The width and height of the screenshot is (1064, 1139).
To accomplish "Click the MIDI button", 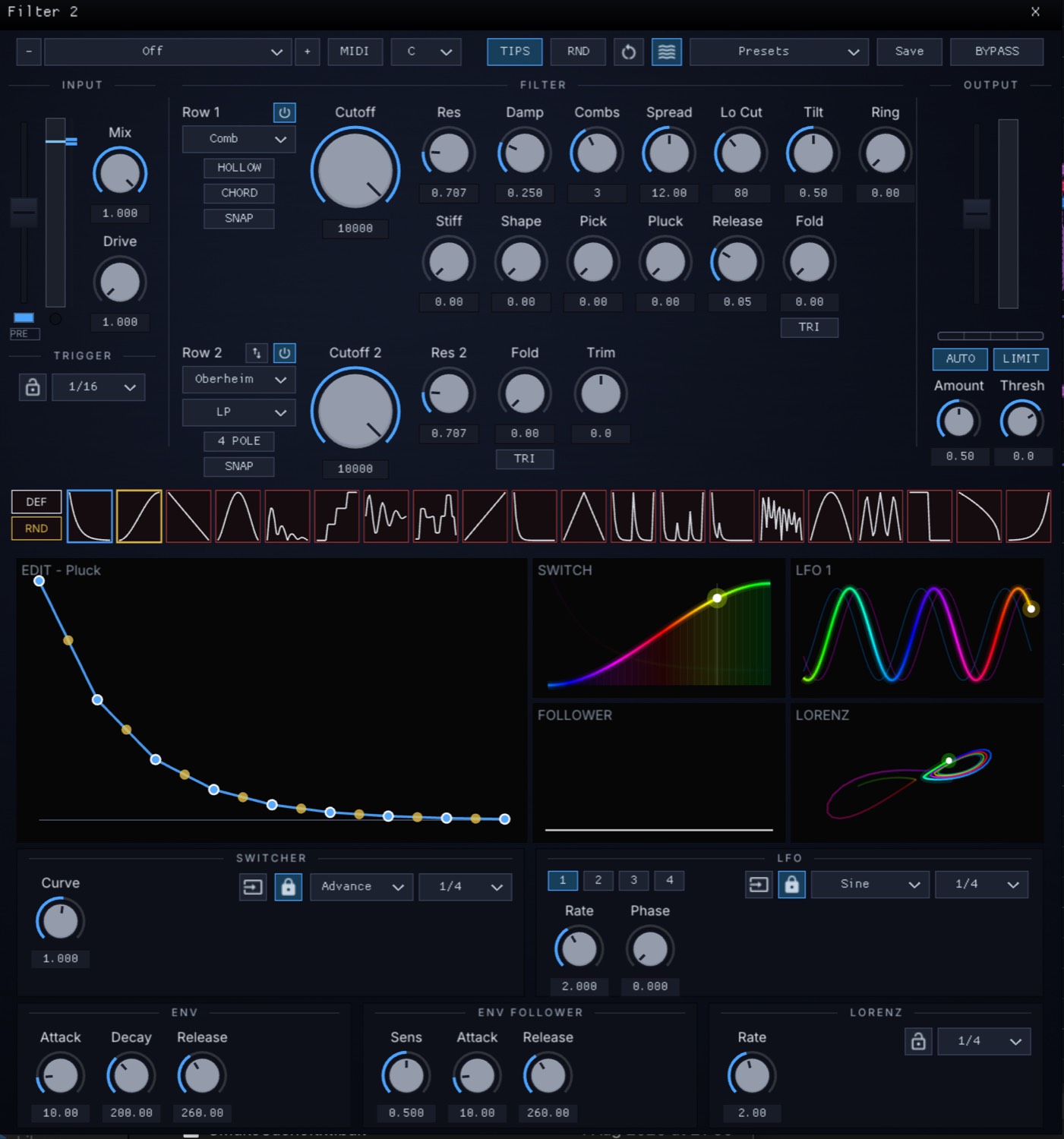I will point(355,52).
